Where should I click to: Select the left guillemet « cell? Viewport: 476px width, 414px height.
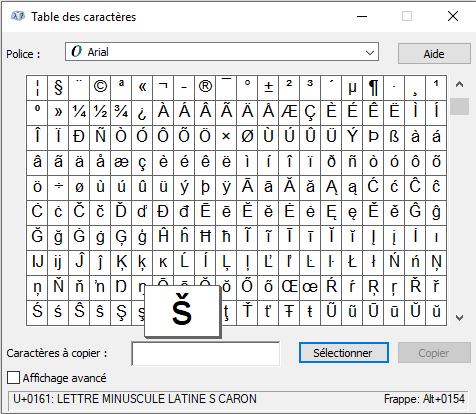pyautogui.click(x=142, y=88)
